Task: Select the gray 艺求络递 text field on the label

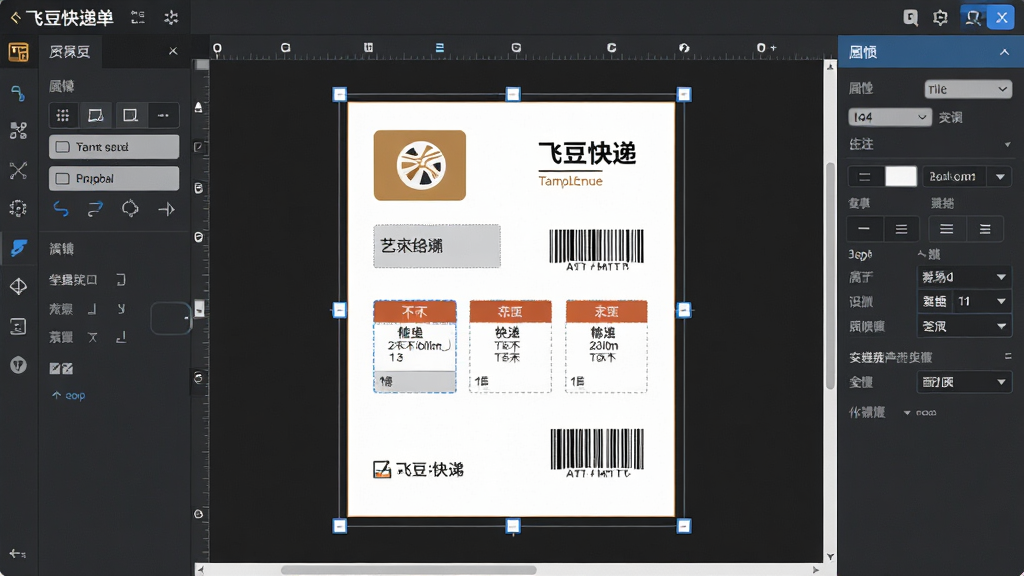Action: pyautogui.click(x=437, y=246)
